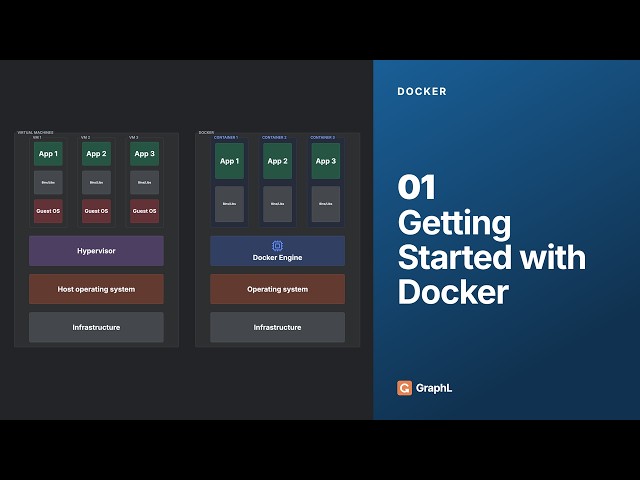The image size is (640, 480).
Task: Click the Host operating system block
Action: 96,289
